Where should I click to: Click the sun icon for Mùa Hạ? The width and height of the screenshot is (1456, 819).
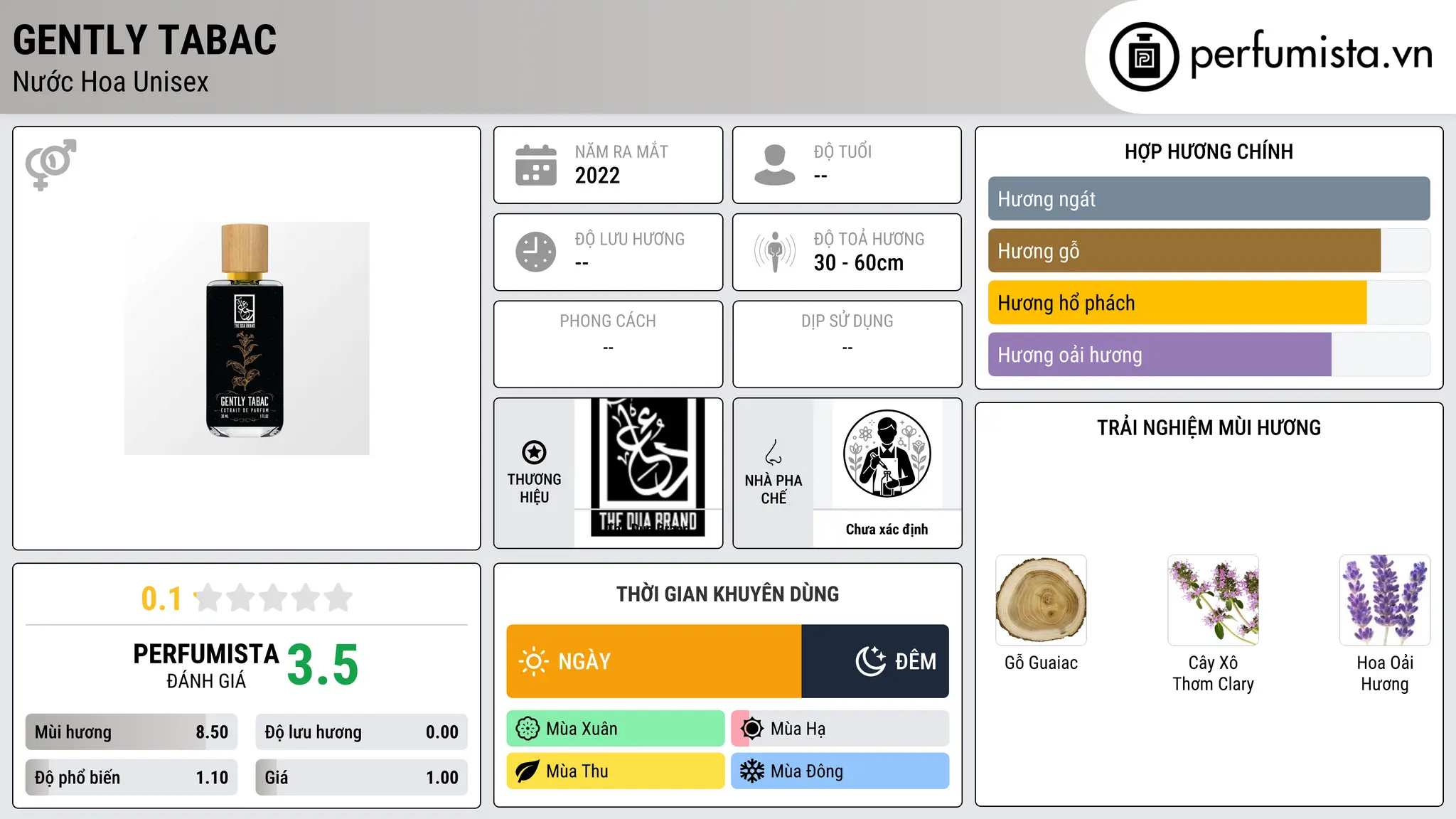pyautogui.click(x=752, y=729)
